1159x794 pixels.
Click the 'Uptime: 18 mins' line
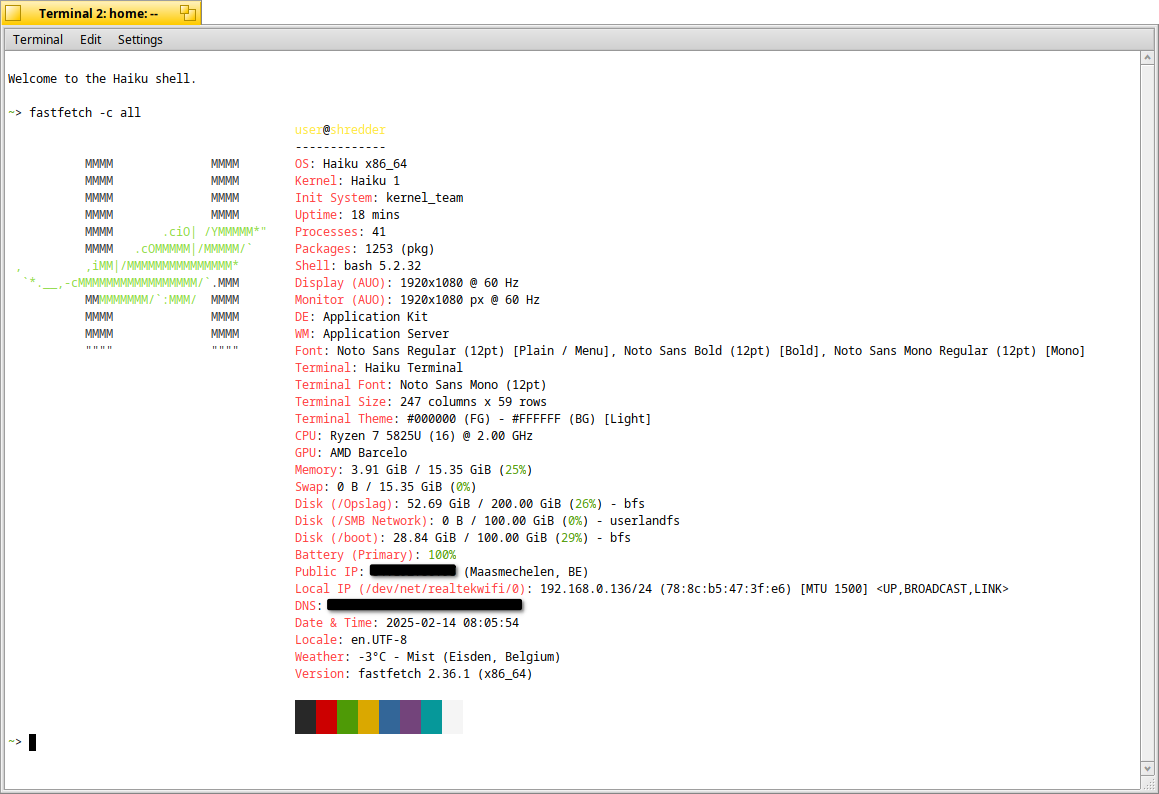tap(347, 214)
